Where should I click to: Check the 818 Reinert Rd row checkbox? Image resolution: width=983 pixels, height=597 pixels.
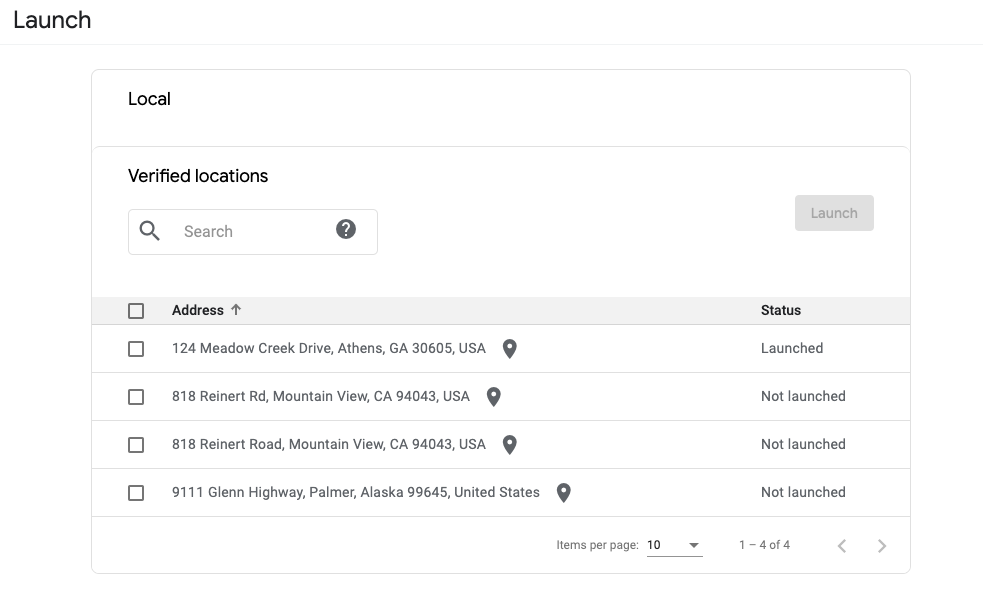(x=136, y=397)
